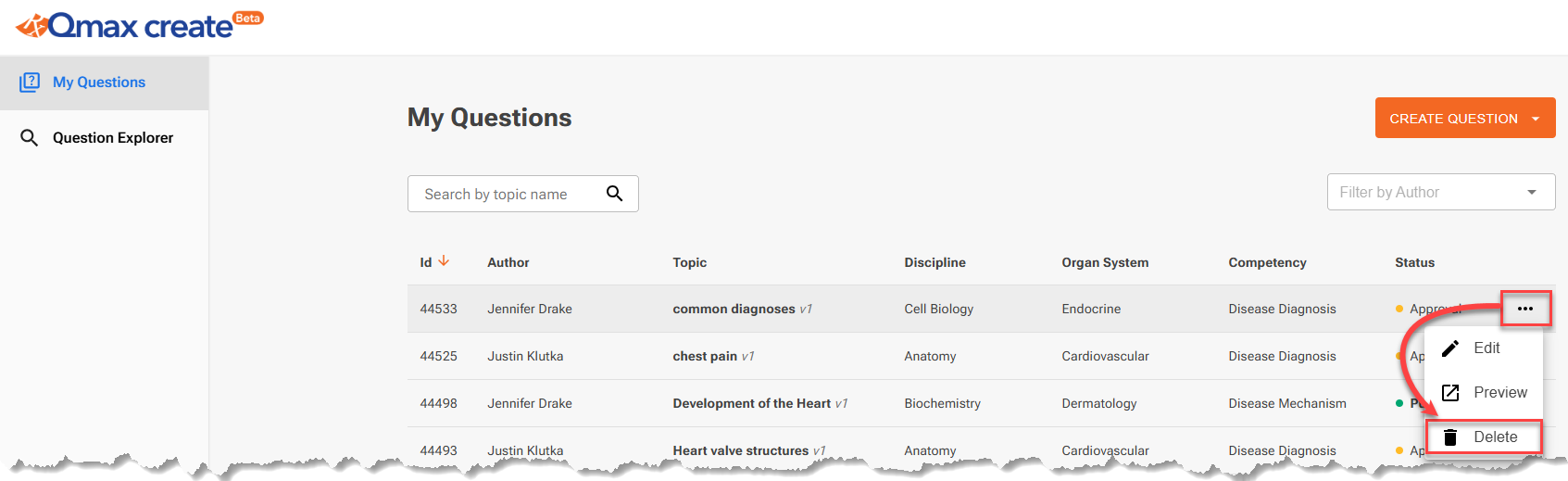Screen dimensions: 1568x481
Task: Sort by Id using the arrow icon
Action: pyautogui.click(x=445, y=261)
